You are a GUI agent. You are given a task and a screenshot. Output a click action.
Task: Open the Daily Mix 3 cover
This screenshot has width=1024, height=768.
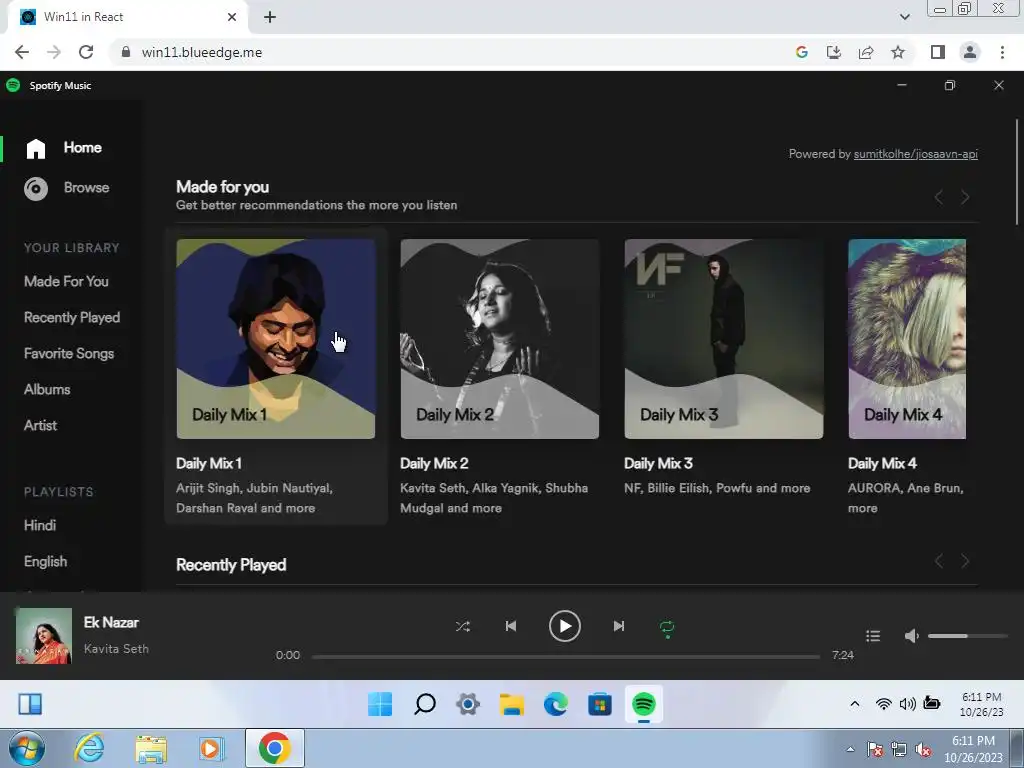point(724,339)
